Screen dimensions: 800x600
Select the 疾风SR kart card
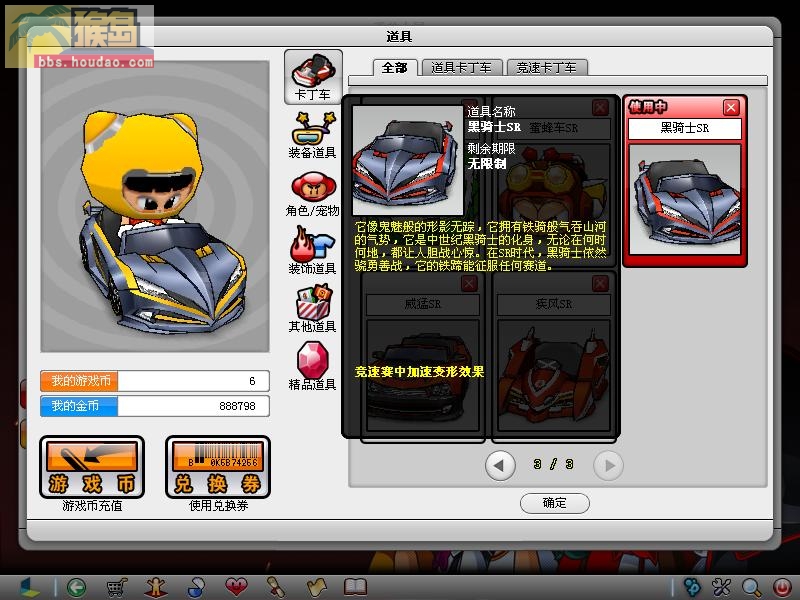(x=554, y=358)
